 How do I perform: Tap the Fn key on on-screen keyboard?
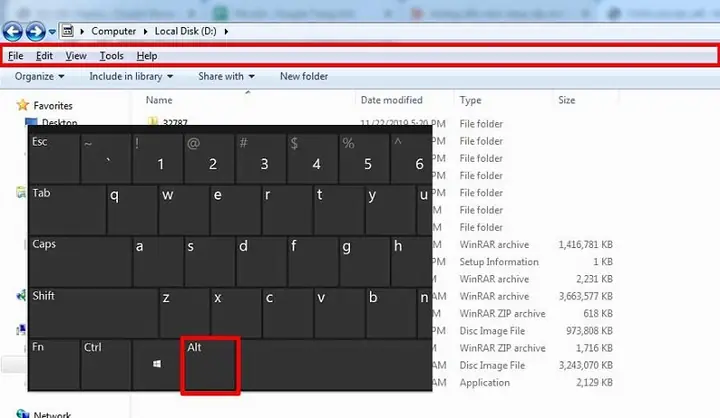[54, 365]
